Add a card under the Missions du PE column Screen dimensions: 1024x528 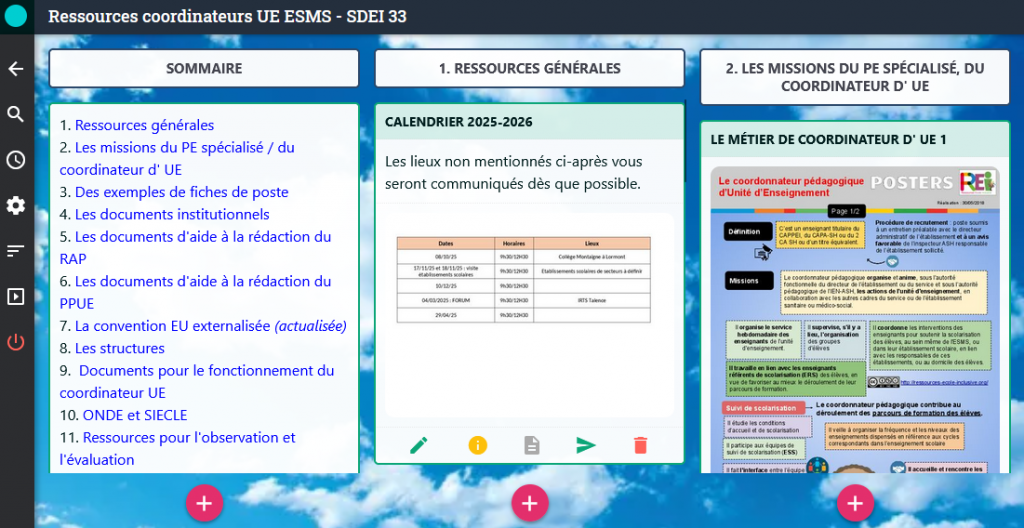pyautogui.click(x=855, y=503)
